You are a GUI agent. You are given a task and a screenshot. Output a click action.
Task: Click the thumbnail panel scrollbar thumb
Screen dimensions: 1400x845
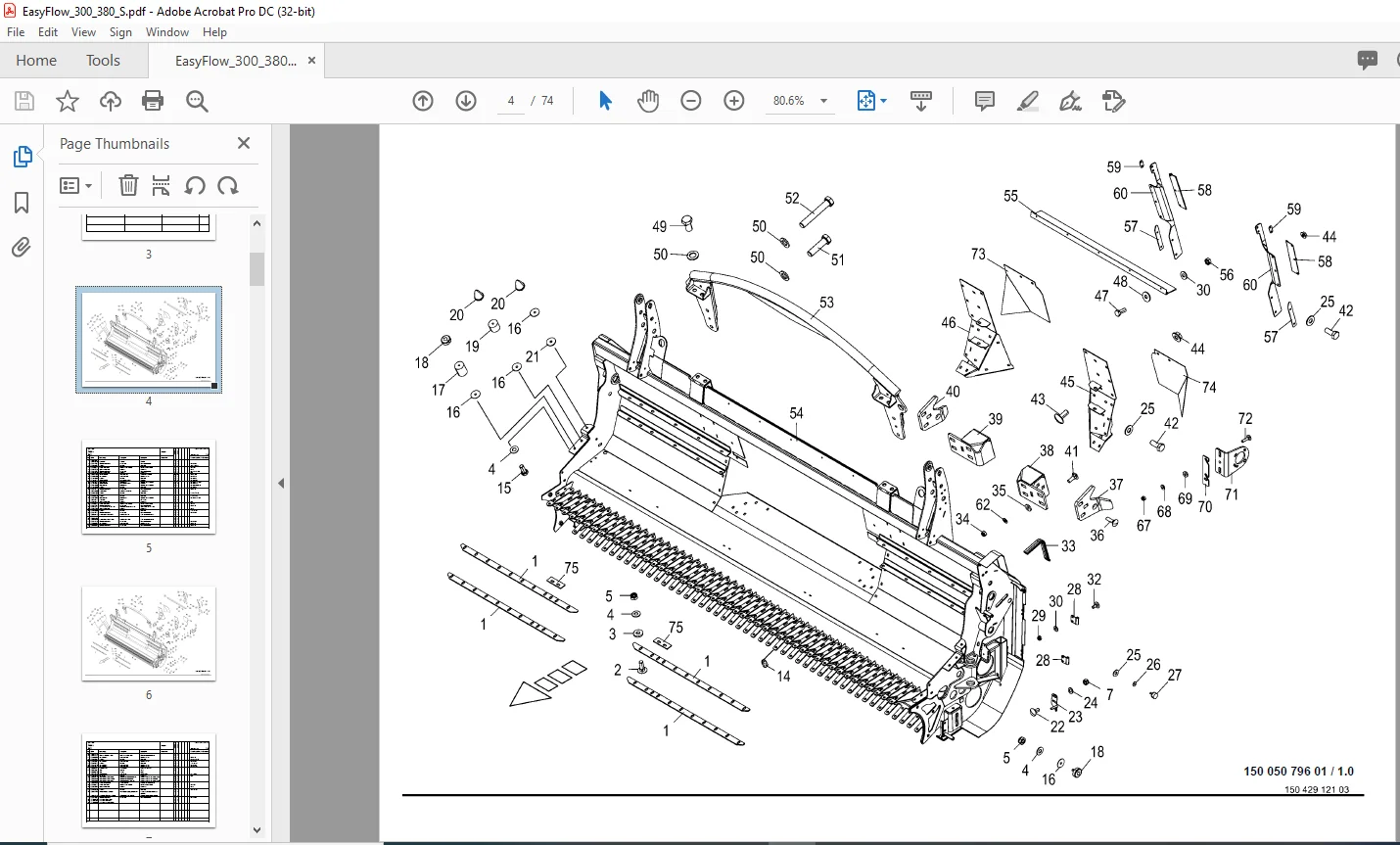(x=257, y=268)
